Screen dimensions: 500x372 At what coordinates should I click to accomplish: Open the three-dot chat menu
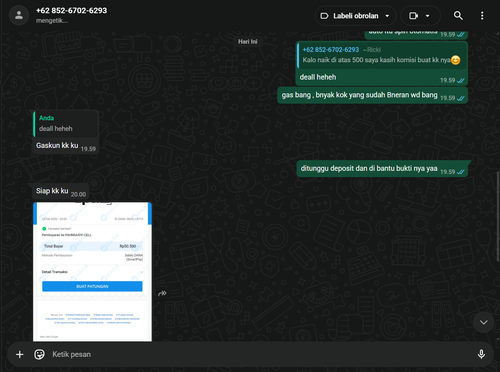(x=482, y=16)
